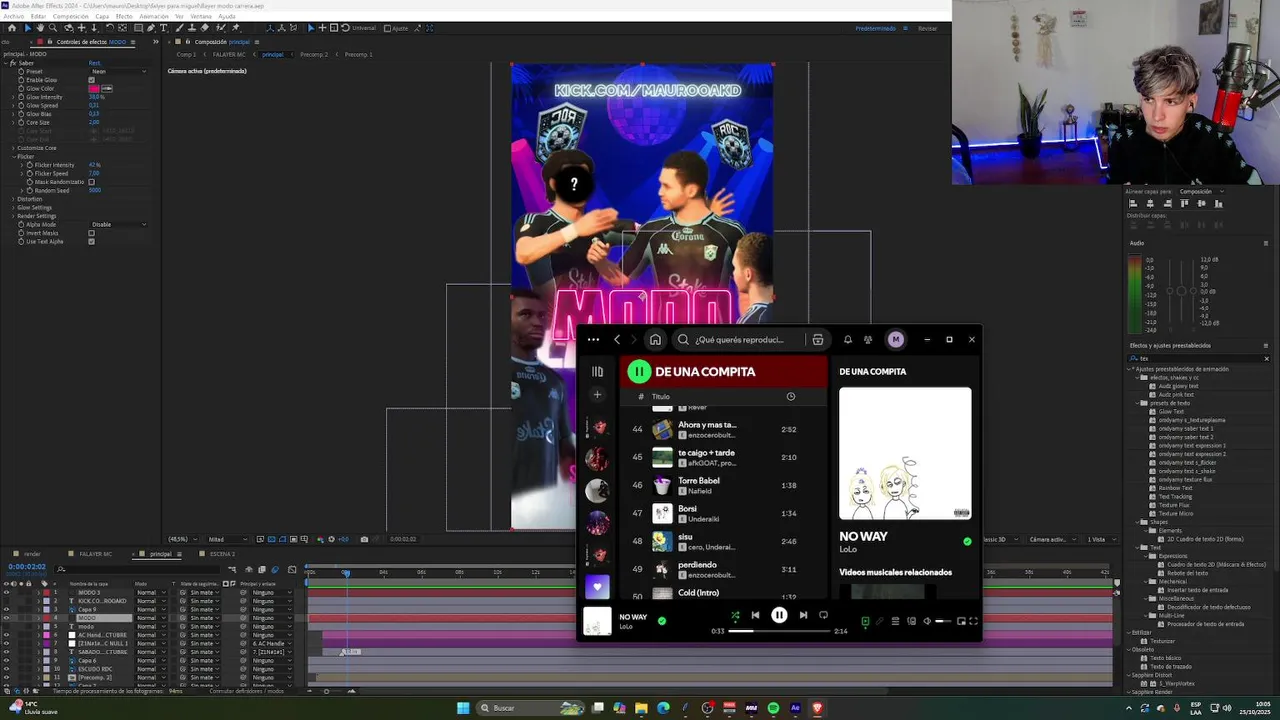
Task: Open Spotify notifications bell
Action: [848, 340]
